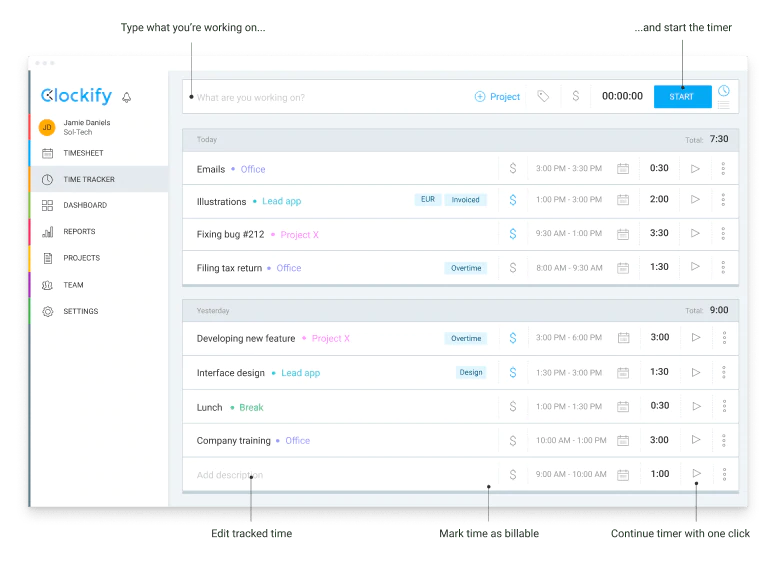Open more options for Lunch entry
The height and width of the screenshot is (562, 778).
click(x=724, y=406)
